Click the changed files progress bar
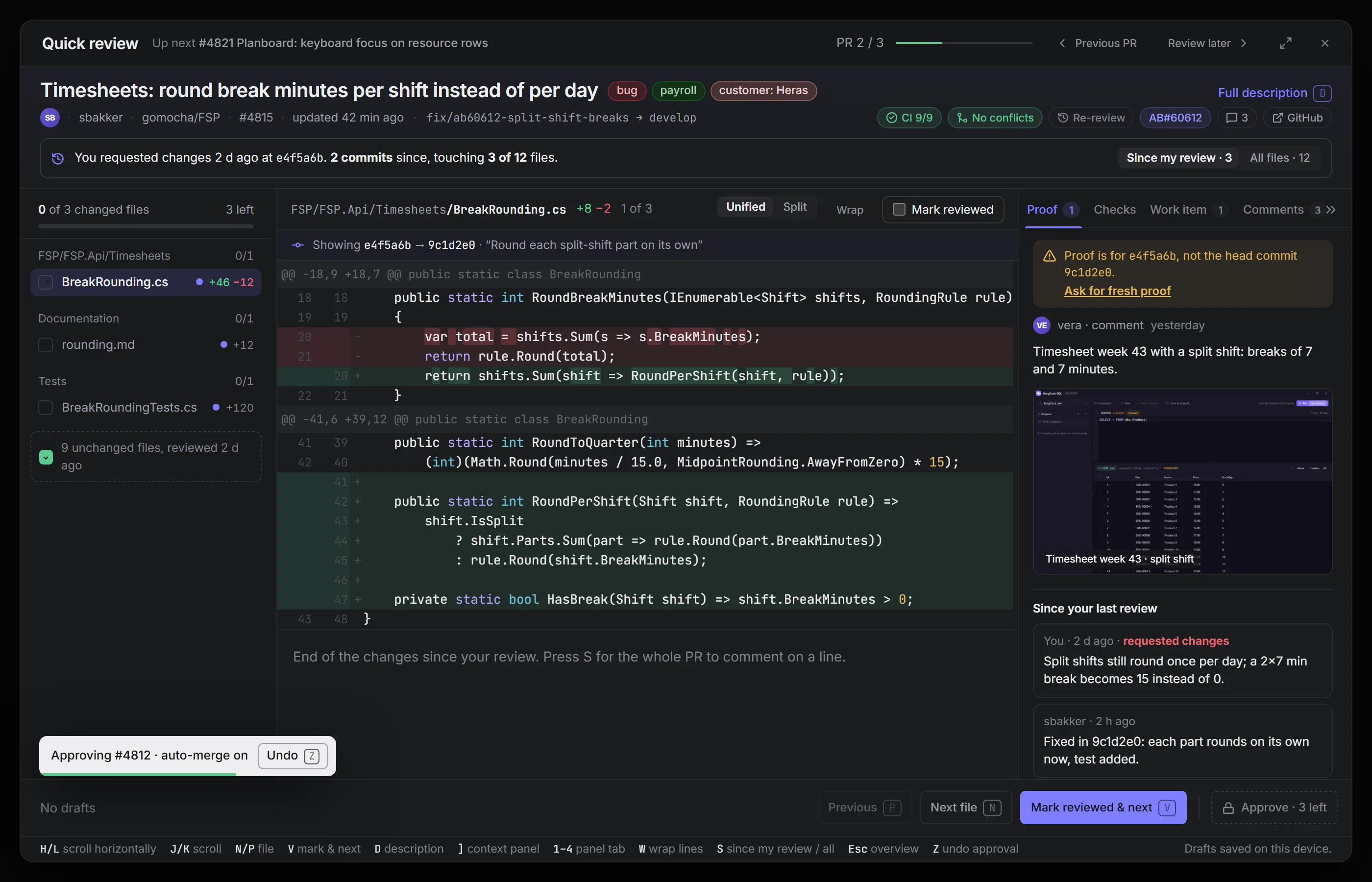 146,226
